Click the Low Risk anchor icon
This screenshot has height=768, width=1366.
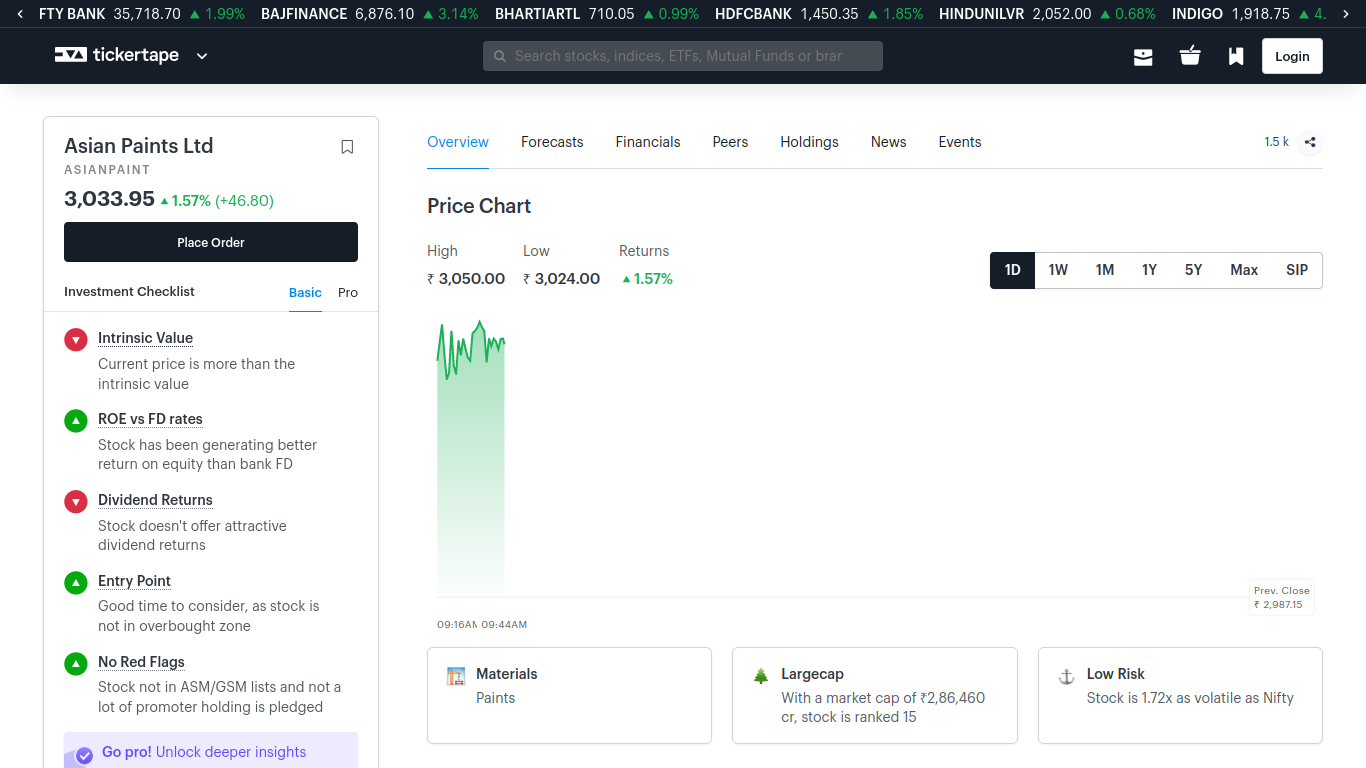1067,676
